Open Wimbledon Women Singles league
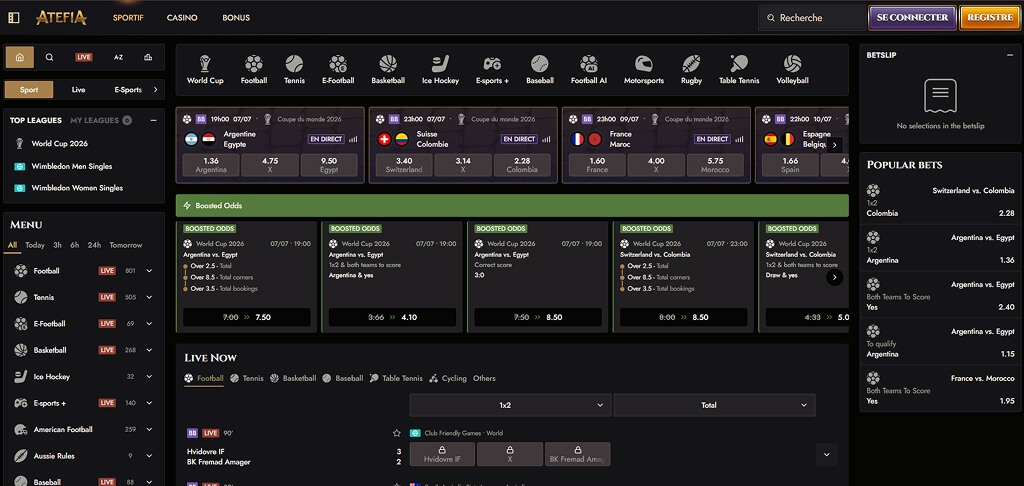 pyautogui.click(x=77, y=188)
